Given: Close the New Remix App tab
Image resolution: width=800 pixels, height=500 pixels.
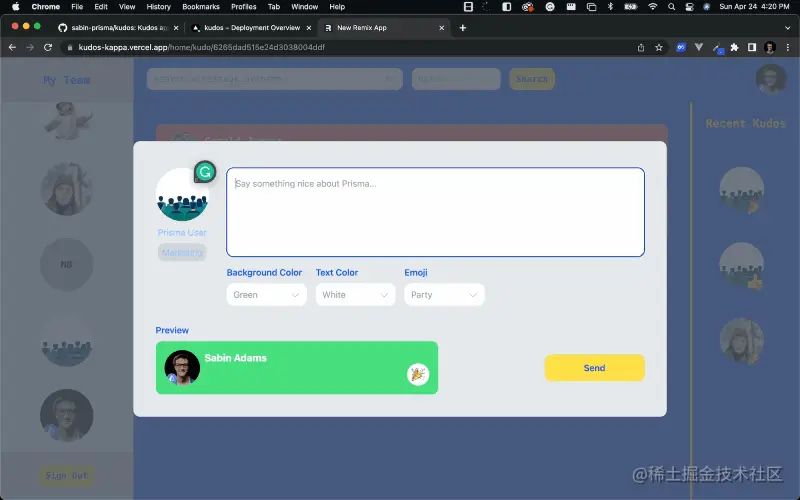Looking at the screenshot, I should 442,28.
